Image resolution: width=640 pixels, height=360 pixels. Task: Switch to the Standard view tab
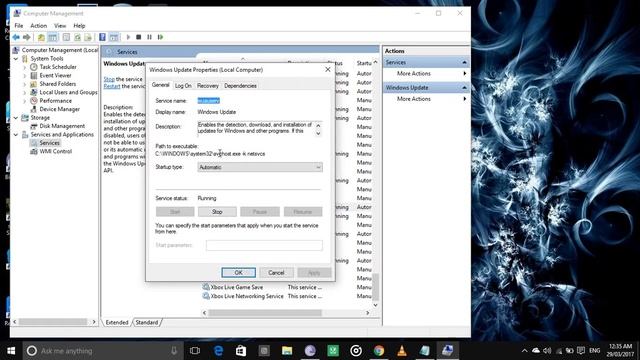147,322
